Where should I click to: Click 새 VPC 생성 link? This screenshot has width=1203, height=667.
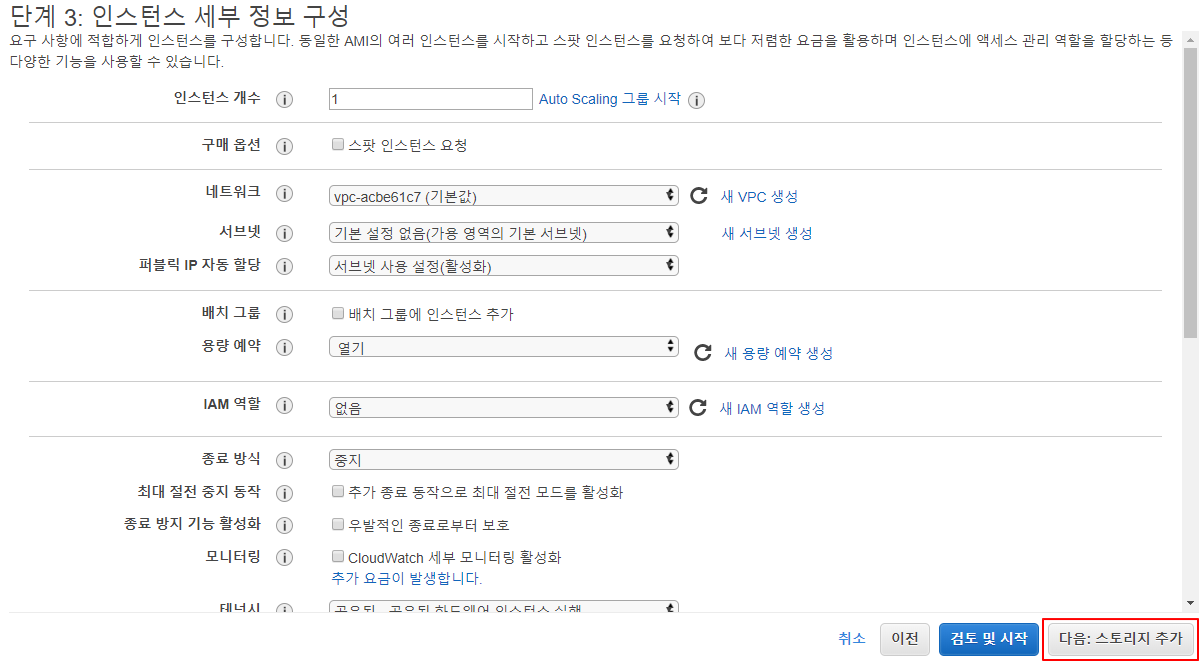click(x=759, y=197)
